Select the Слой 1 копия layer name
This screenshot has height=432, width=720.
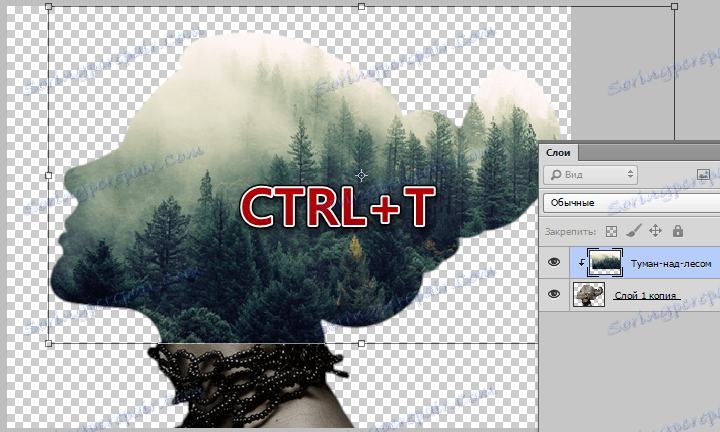[x=645, y=296]
